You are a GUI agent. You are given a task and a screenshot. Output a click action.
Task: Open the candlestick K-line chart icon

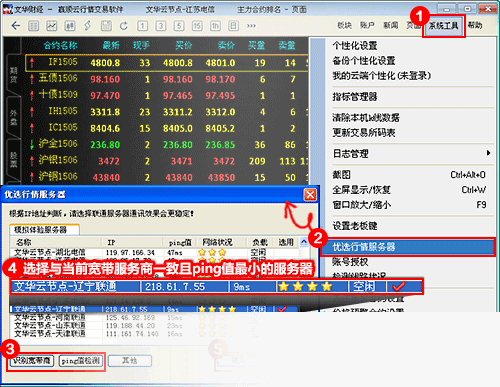(70, 26)
